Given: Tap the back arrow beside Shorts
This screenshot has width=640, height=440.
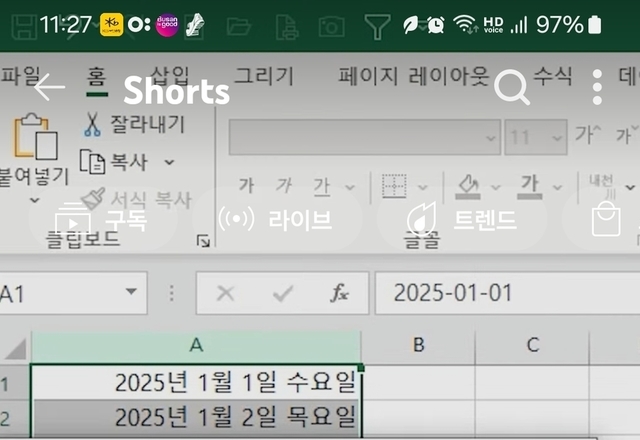Looking at the screenshot, I should [48, 88].
